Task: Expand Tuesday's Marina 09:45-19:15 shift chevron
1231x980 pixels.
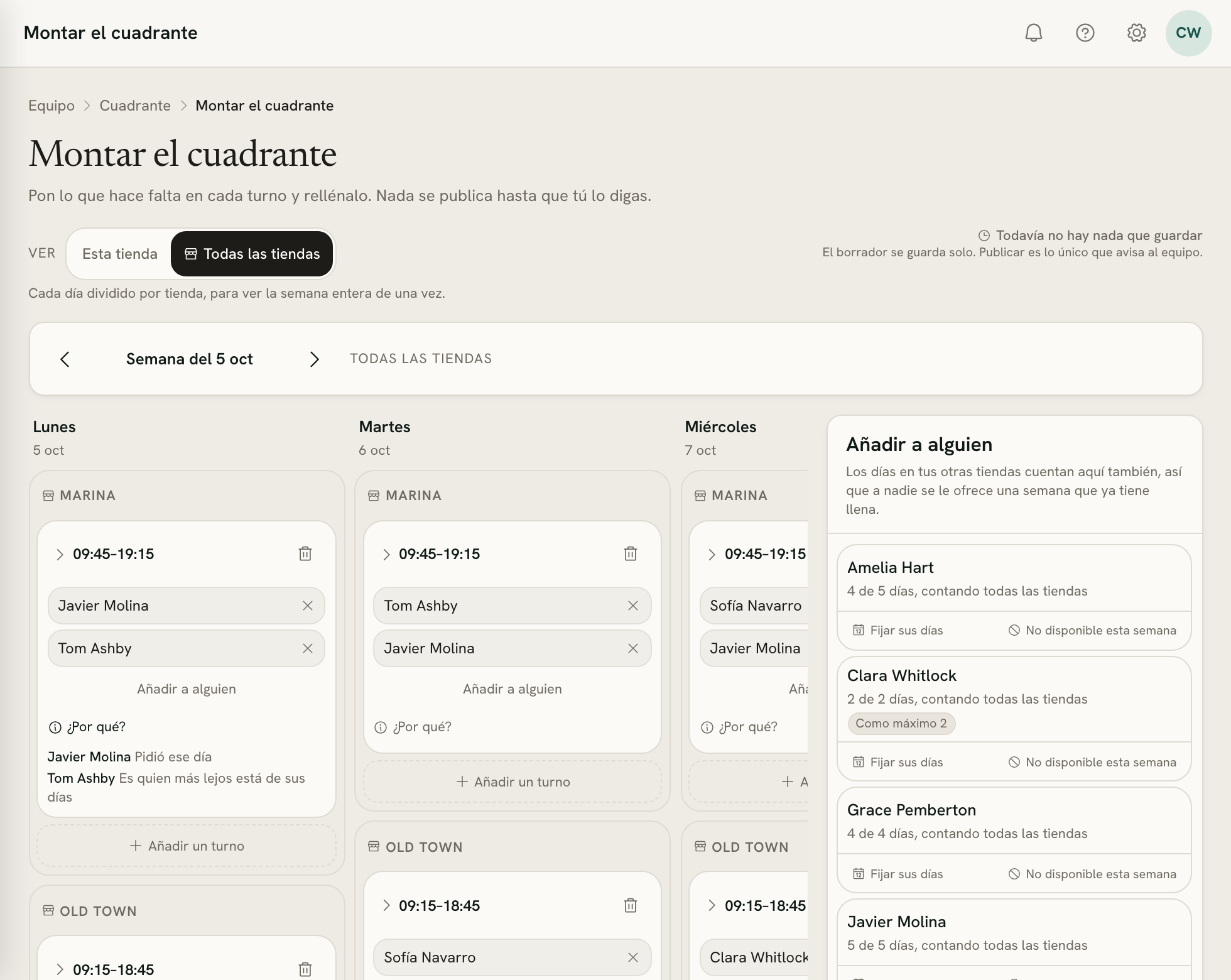Action: [x=386, y=554]
